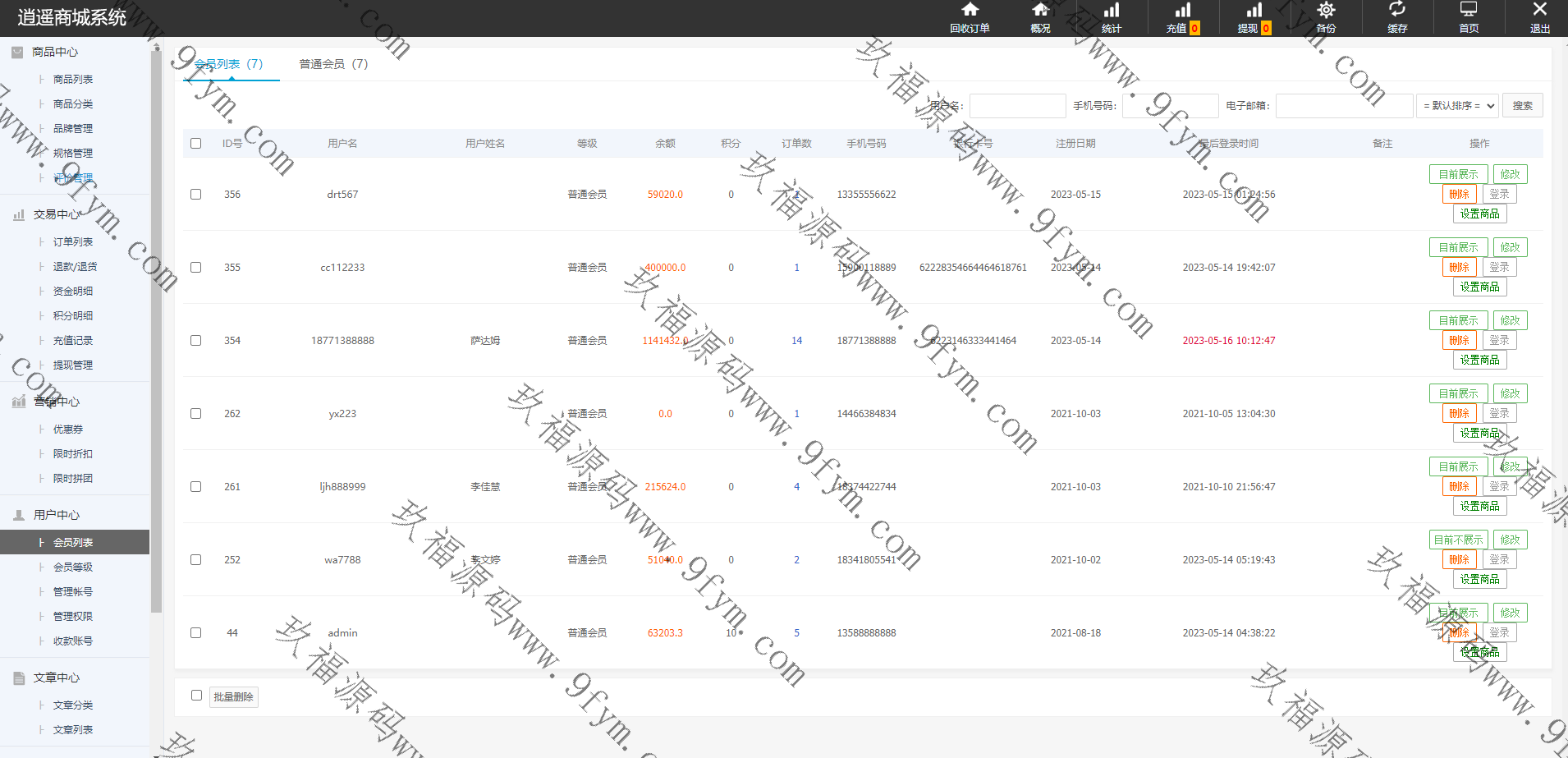Click the 缓存 cache refresh icon
The image size is (1568, 758).
pyautogui.click(x=1396, y=11)
